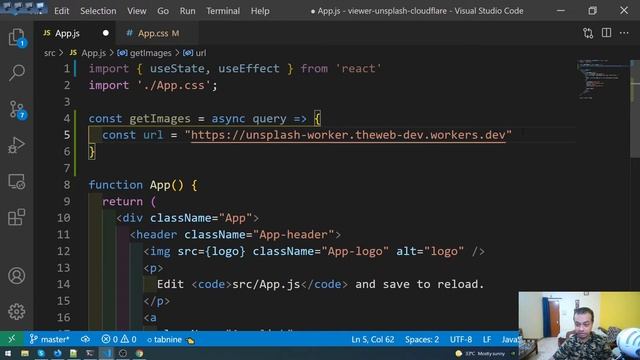Viewport: 640px width, 360px height.
Task: Open editor More Actions ellipsis menu
Action: (624, 33)
